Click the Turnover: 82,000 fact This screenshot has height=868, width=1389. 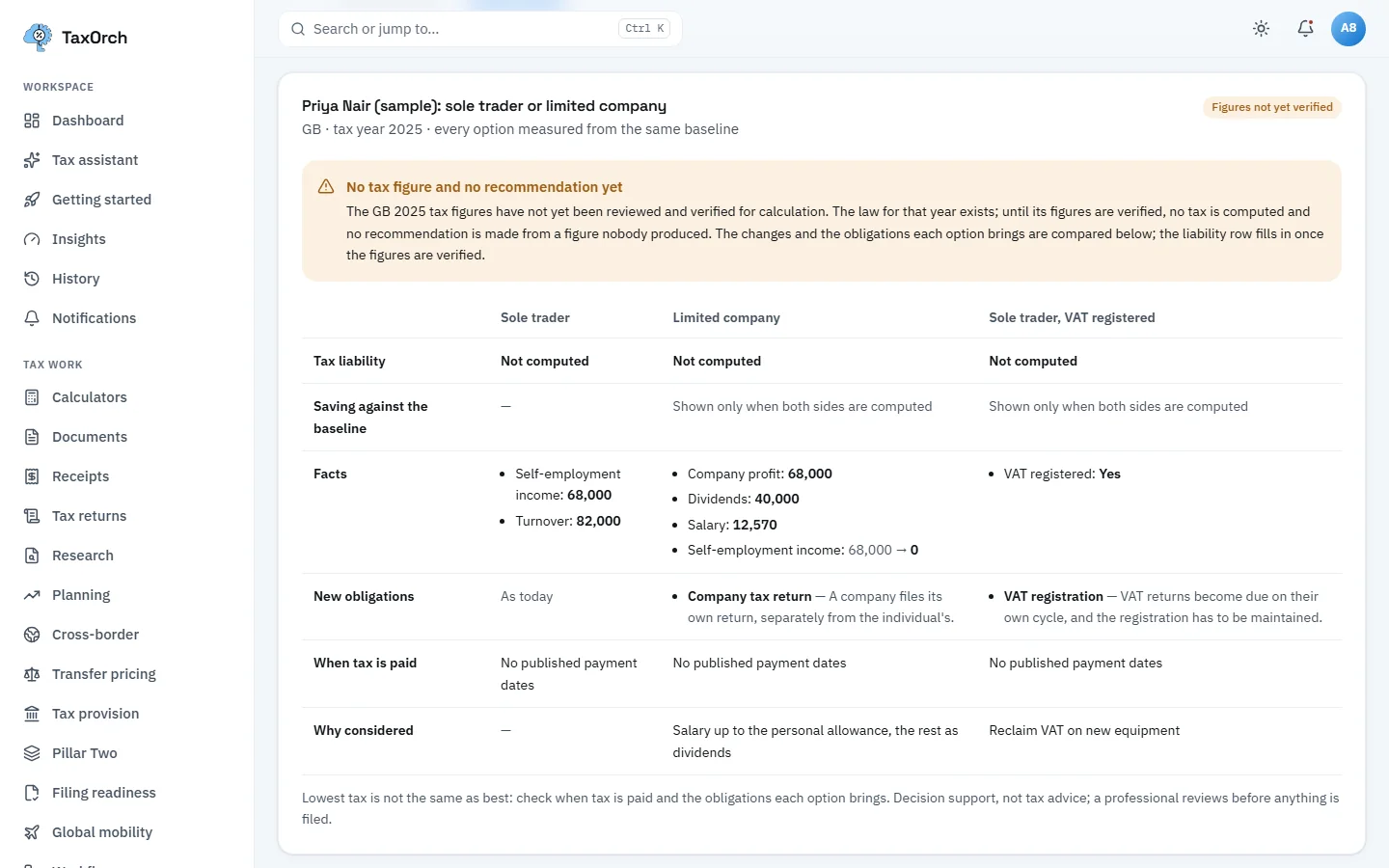click(568, 521)
